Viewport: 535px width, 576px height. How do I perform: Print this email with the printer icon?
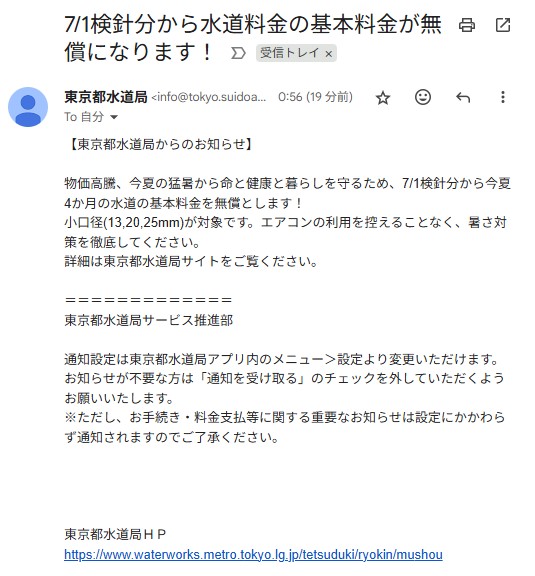click(467, 25)
